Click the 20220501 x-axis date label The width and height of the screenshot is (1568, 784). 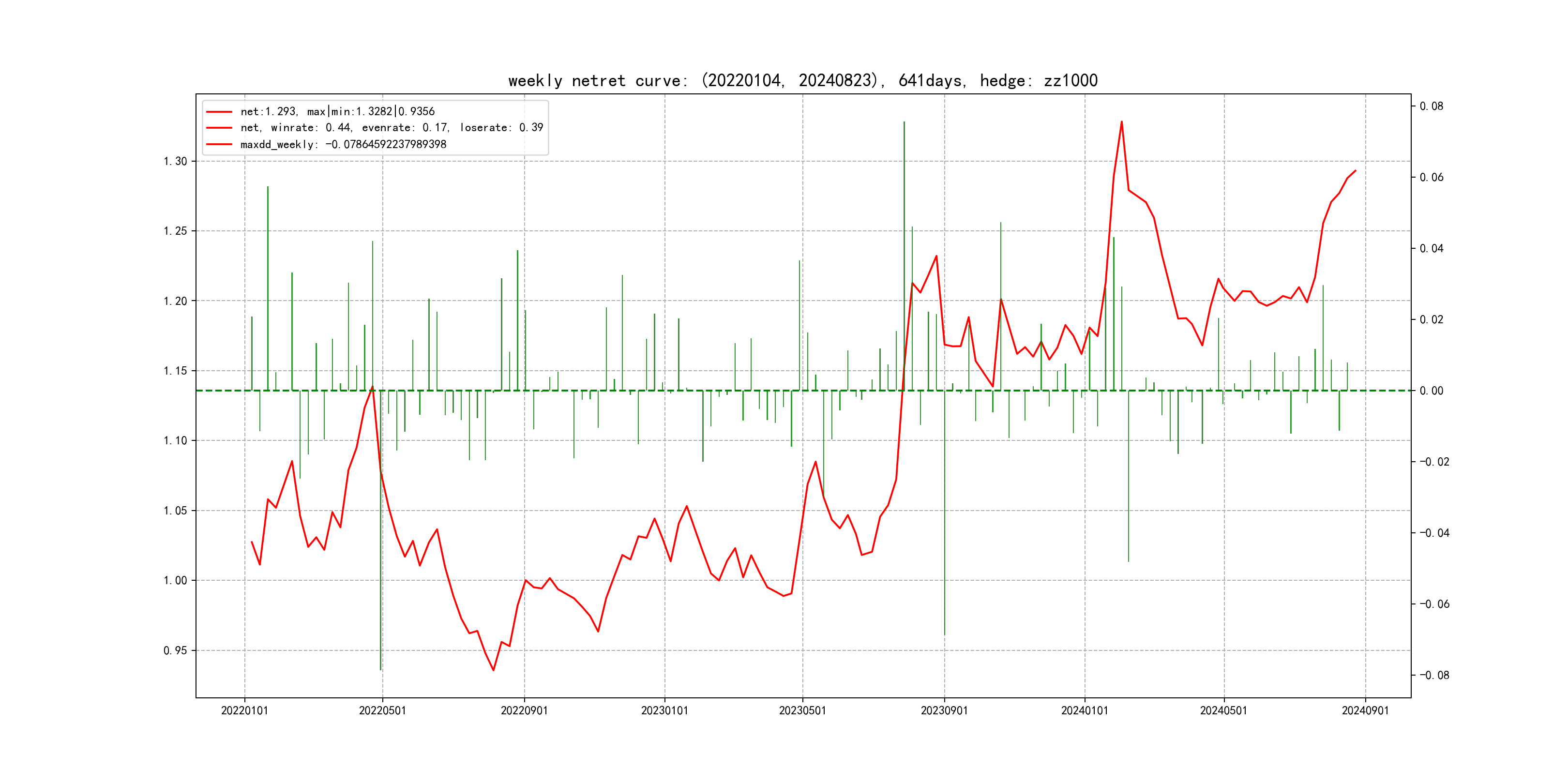(382, 710)
